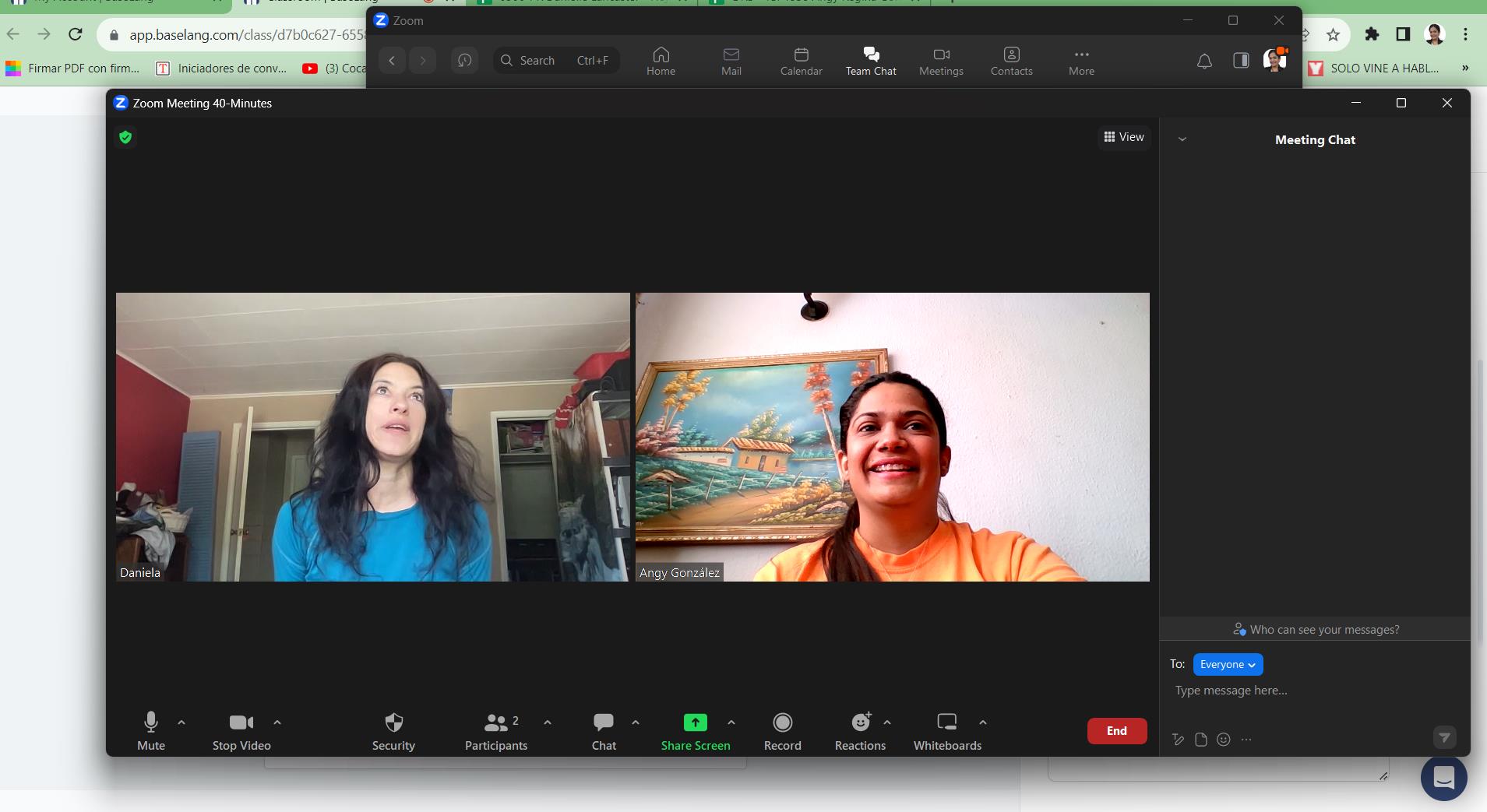Open the Reactions emoji panel
Screen dimensions: 1487x812
click(x=860, y=723)
